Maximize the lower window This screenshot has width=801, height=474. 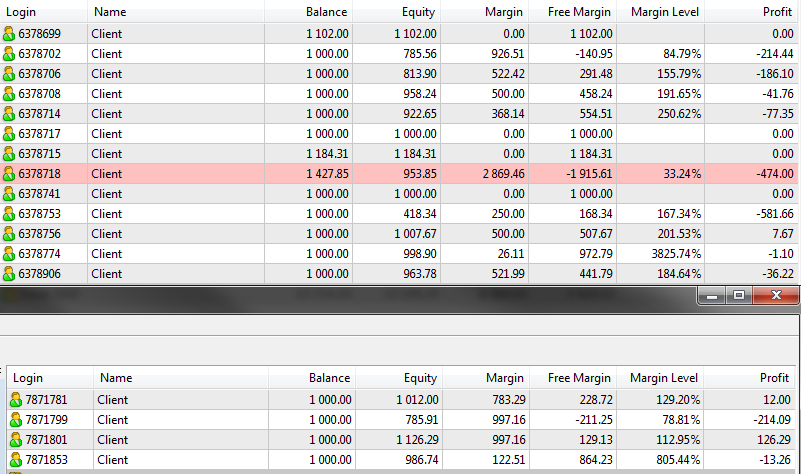[x=739, y=295]
